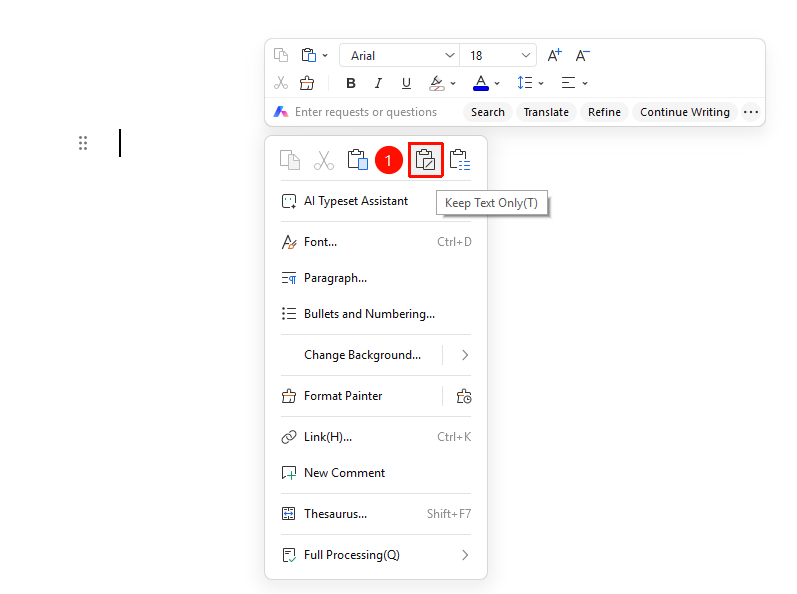Click the paragraph drag handle dots

coord(83,143)
